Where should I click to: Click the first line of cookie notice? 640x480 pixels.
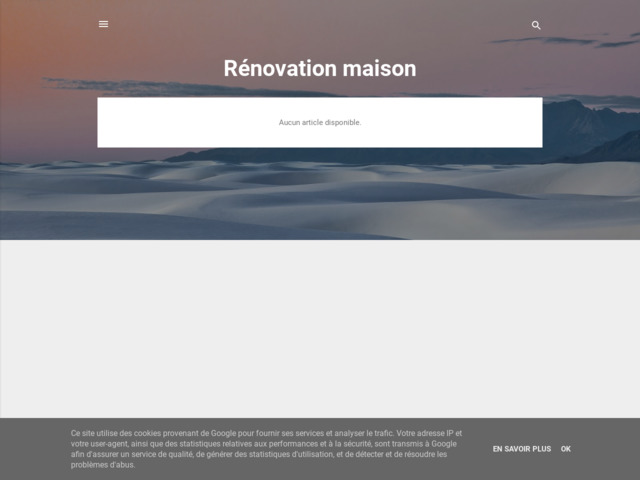pyautogui.click(x=267, y=433)
